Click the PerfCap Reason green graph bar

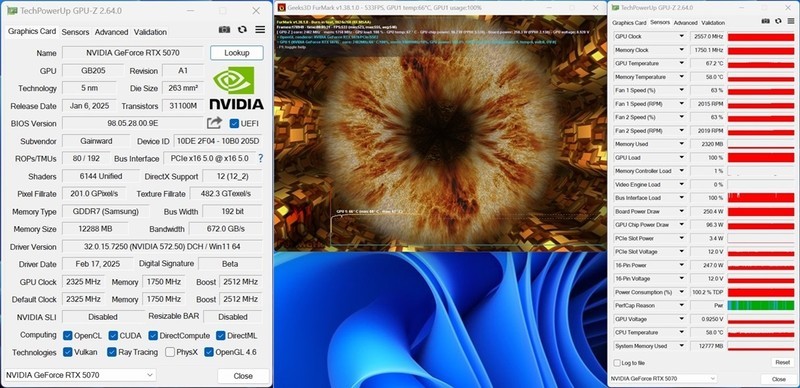point(761,305)
